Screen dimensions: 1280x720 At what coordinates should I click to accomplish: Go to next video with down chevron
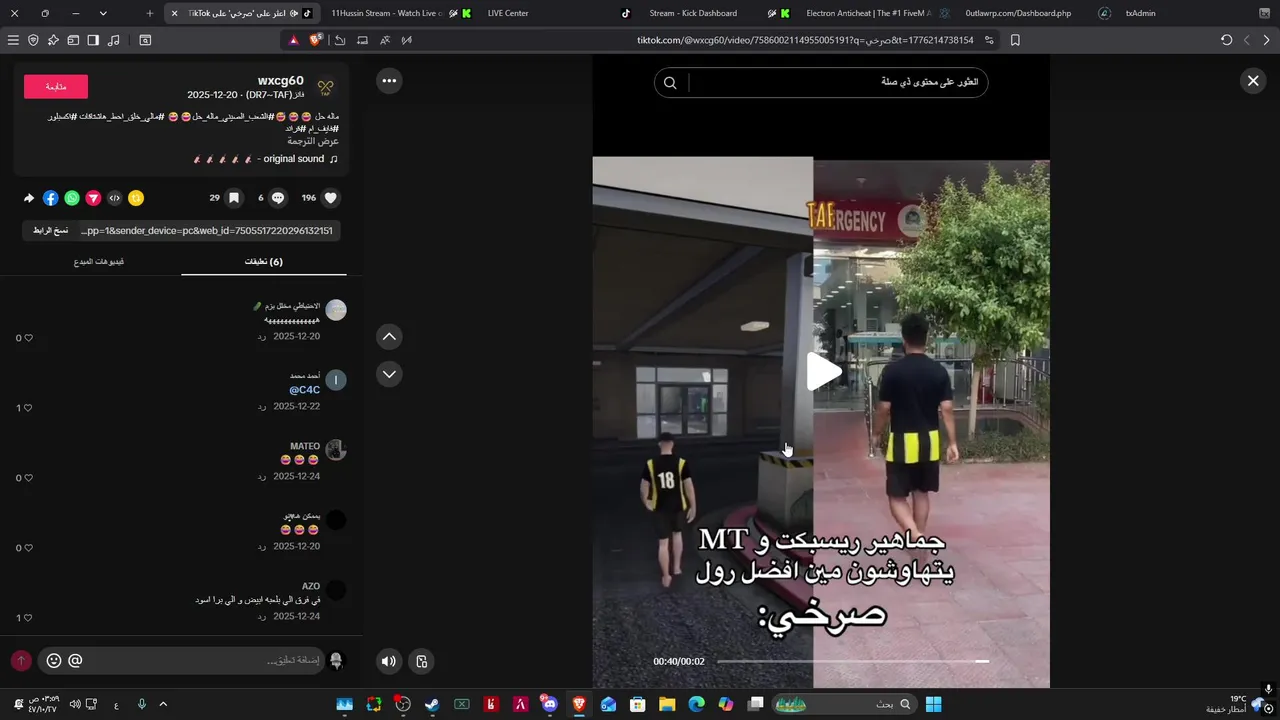pyautogui.click(x=389, y=374)
